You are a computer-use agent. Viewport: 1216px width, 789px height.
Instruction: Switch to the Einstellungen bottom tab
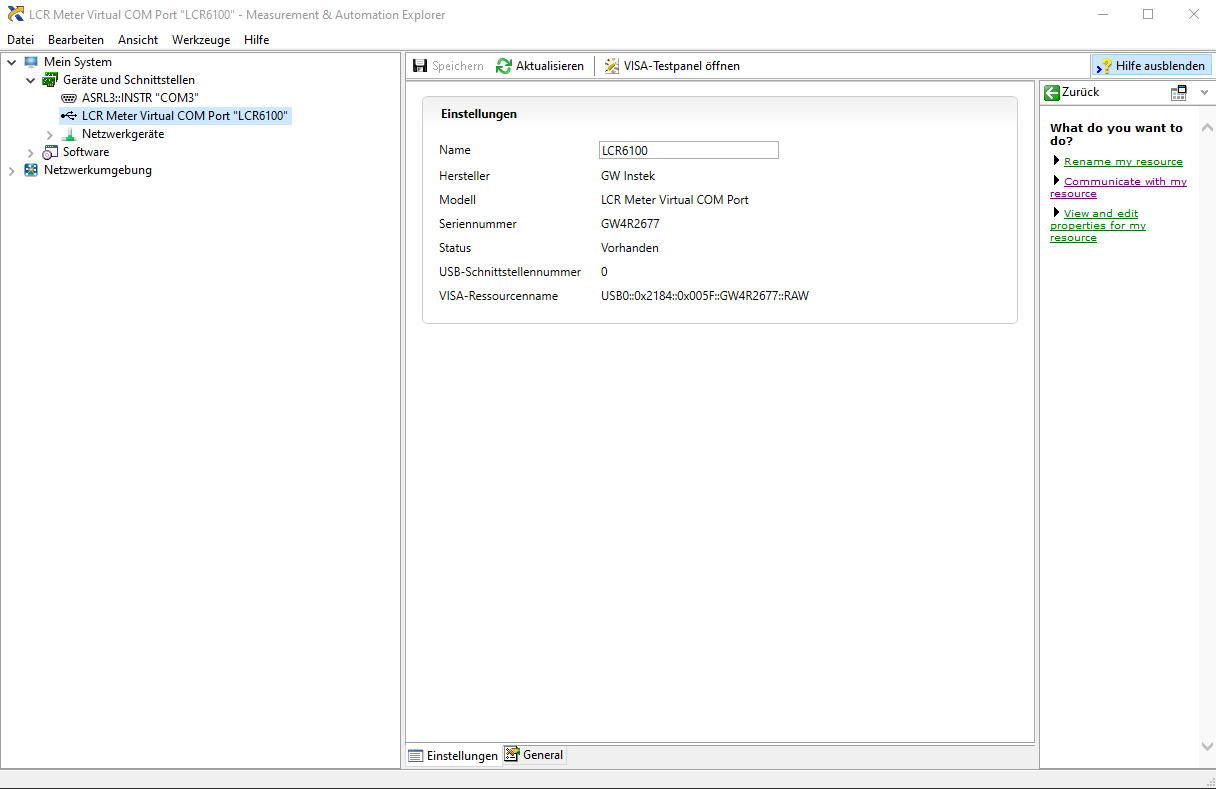(453, 756)
